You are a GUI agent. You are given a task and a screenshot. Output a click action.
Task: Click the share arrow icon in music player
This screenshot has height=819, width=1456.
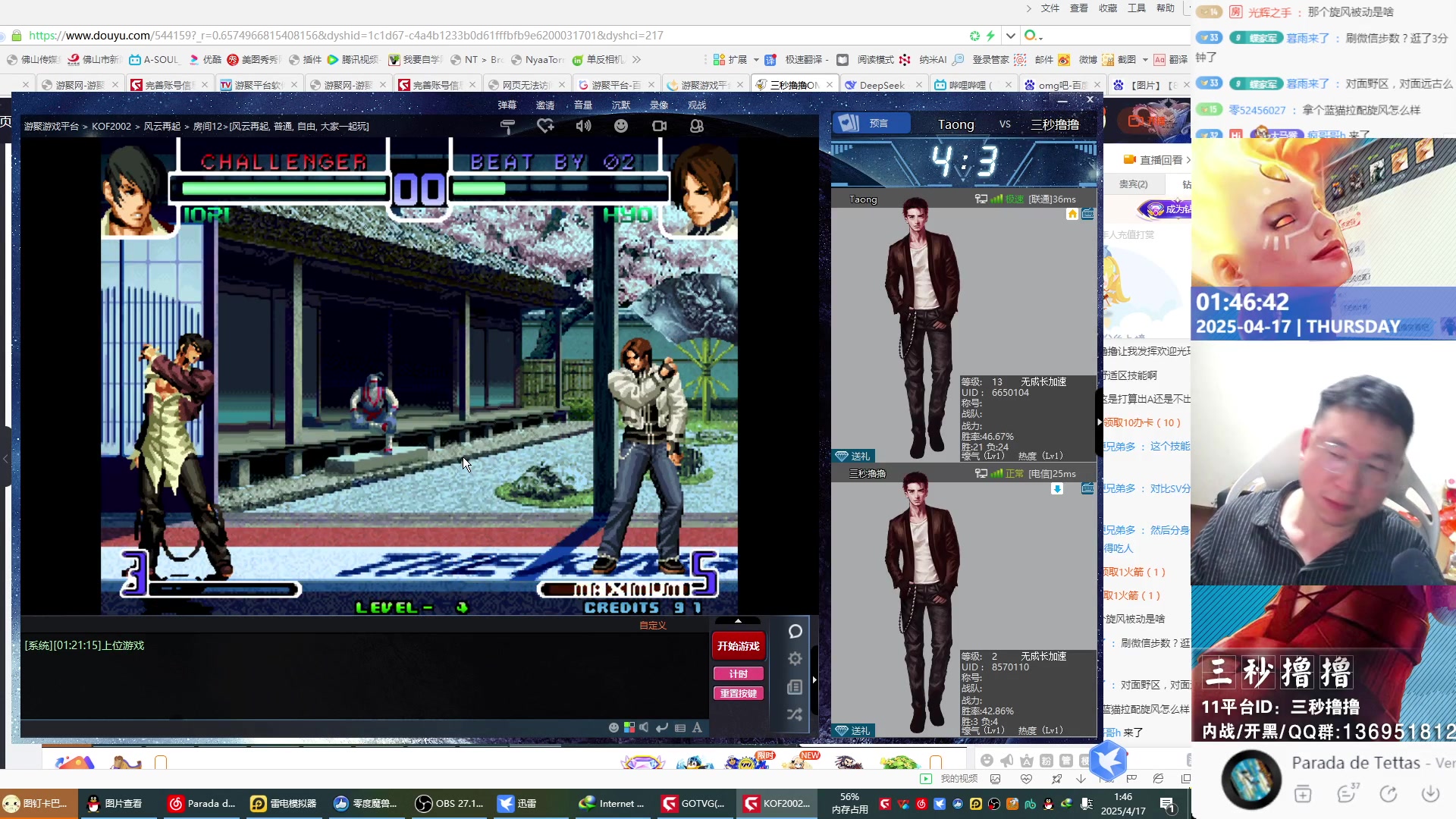[x=1389, y=794]
